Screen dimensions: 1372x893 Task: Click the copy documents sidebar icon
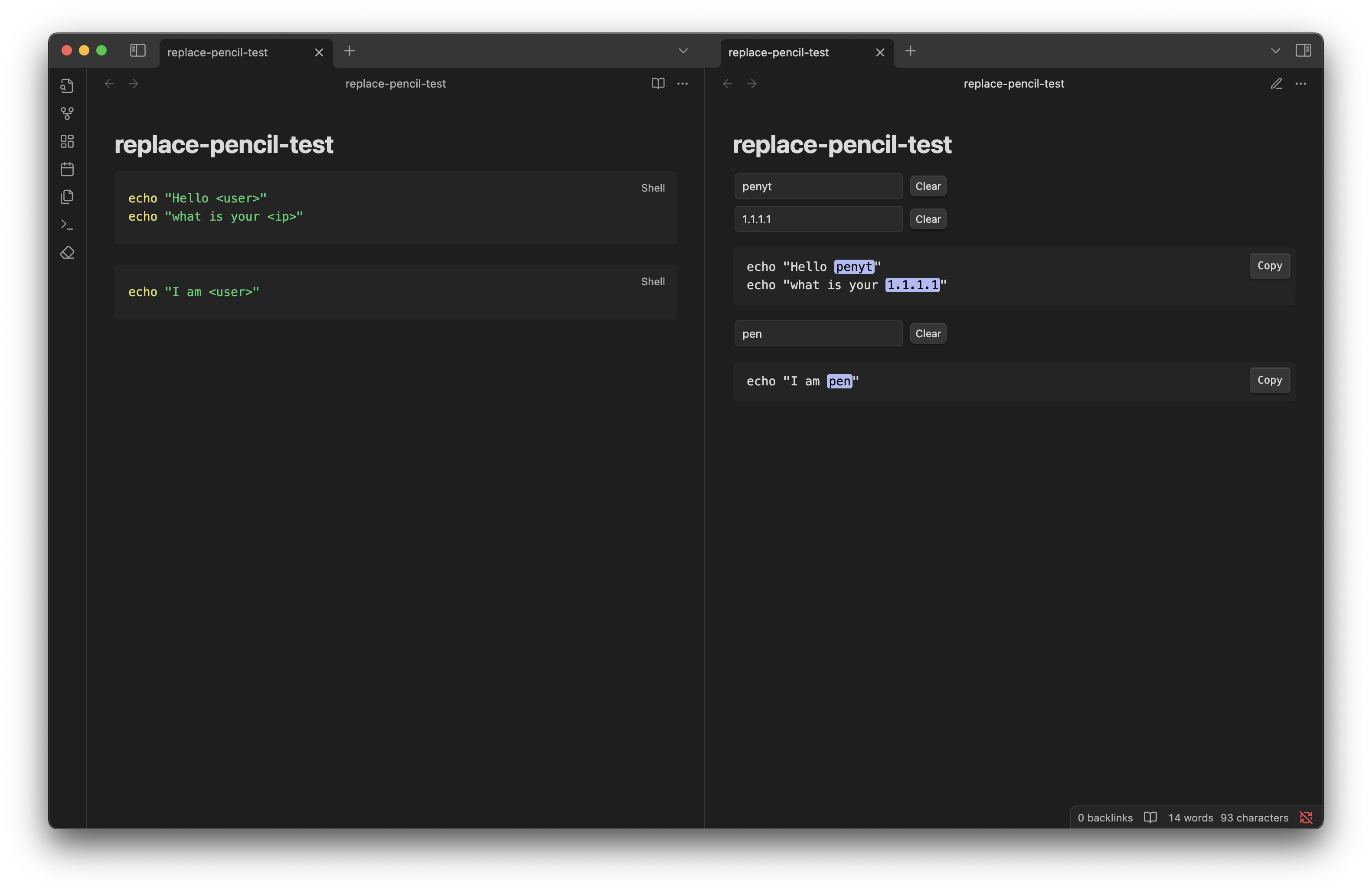tap(67, 196)
